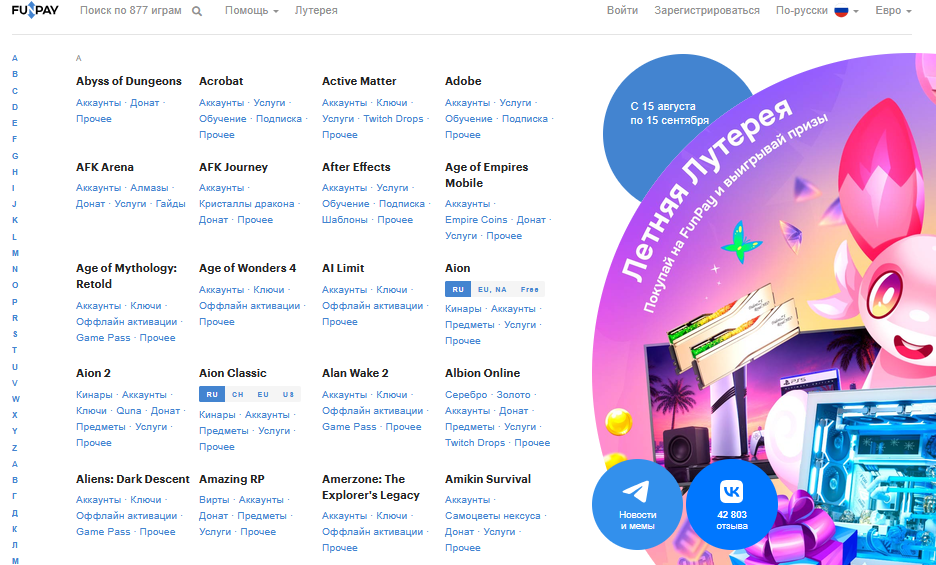Open Шаблоны under After Effects
This screenshot has height=565, width=936.
345,220
